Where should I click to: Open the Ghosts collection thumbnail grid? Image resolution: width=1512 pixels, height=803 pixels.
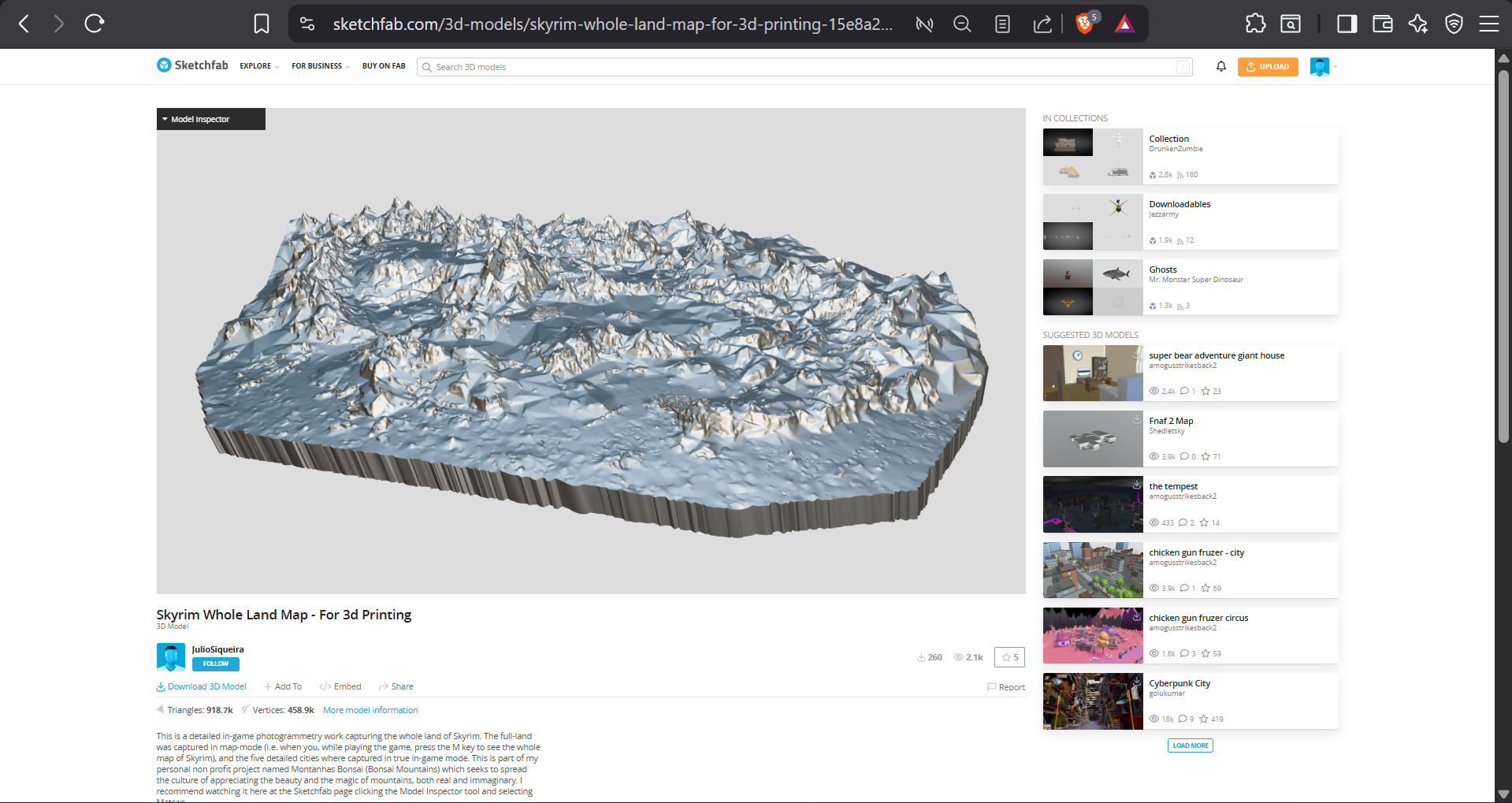[x=1093, y=287]
